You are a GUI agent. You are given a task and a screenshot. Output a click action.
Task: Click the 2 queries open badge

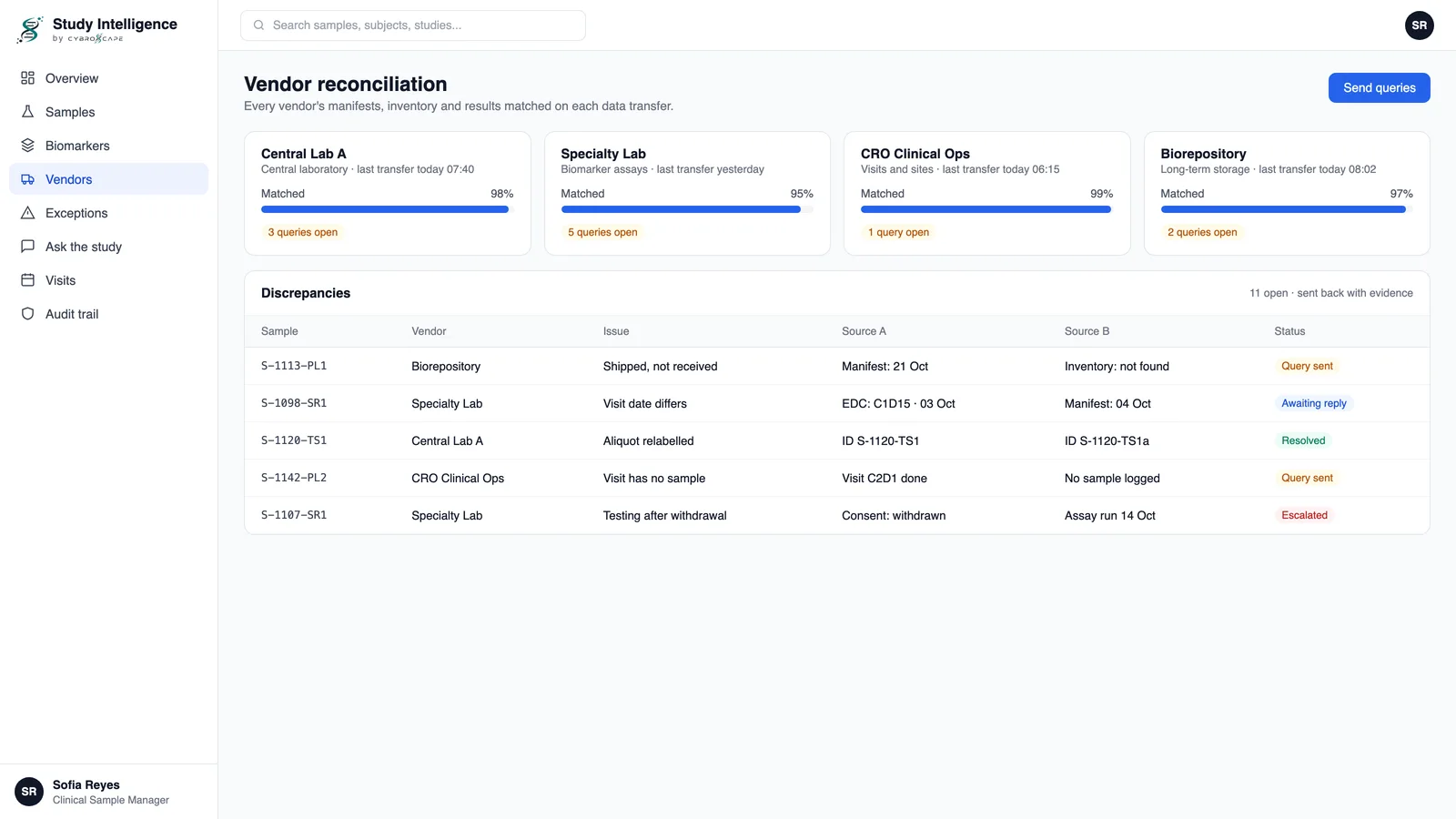coord(1202,232)
